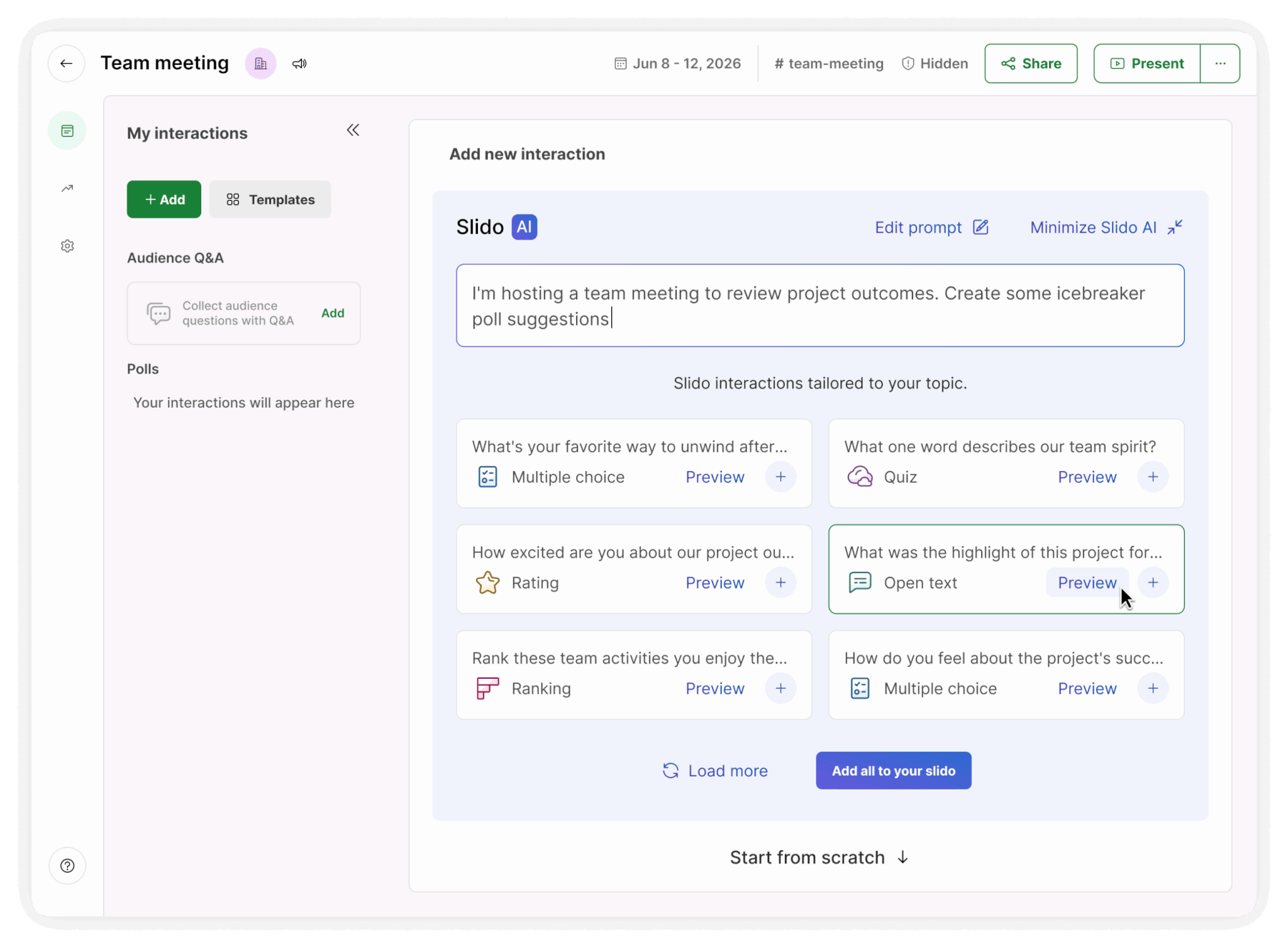Click the Slido AI badge
Image resolution: width=1288 pixels, height=948 pixels.
point(525,227)
